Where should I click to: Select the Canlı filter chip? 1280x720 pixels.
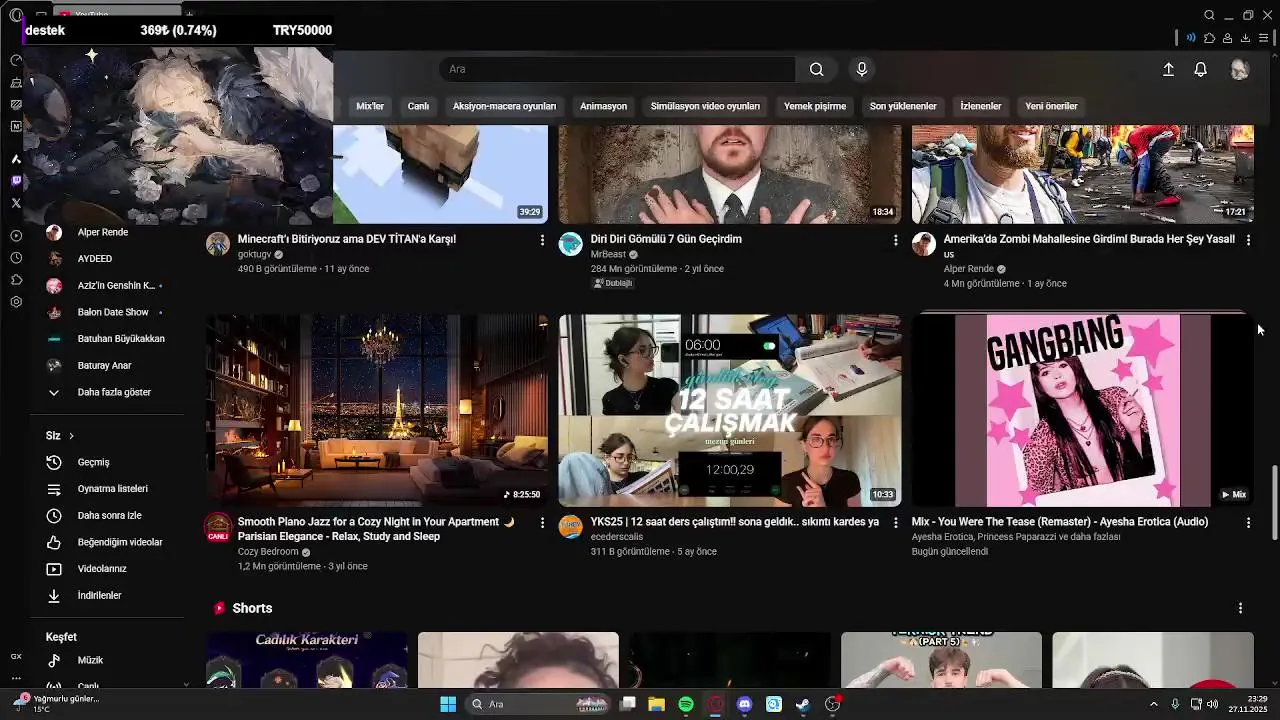coord(418,106)
